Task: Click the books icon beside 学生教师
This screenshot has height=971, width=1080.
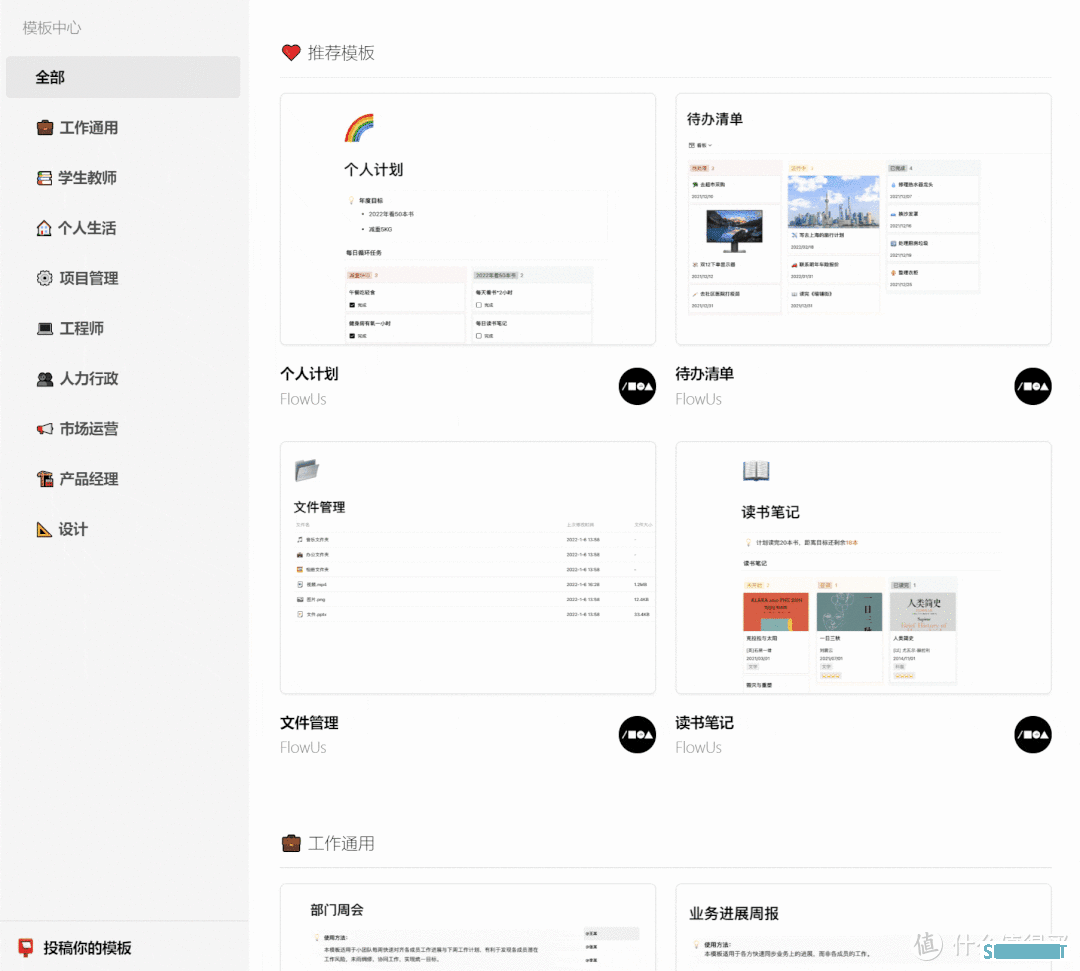Action: pos(45,178)
